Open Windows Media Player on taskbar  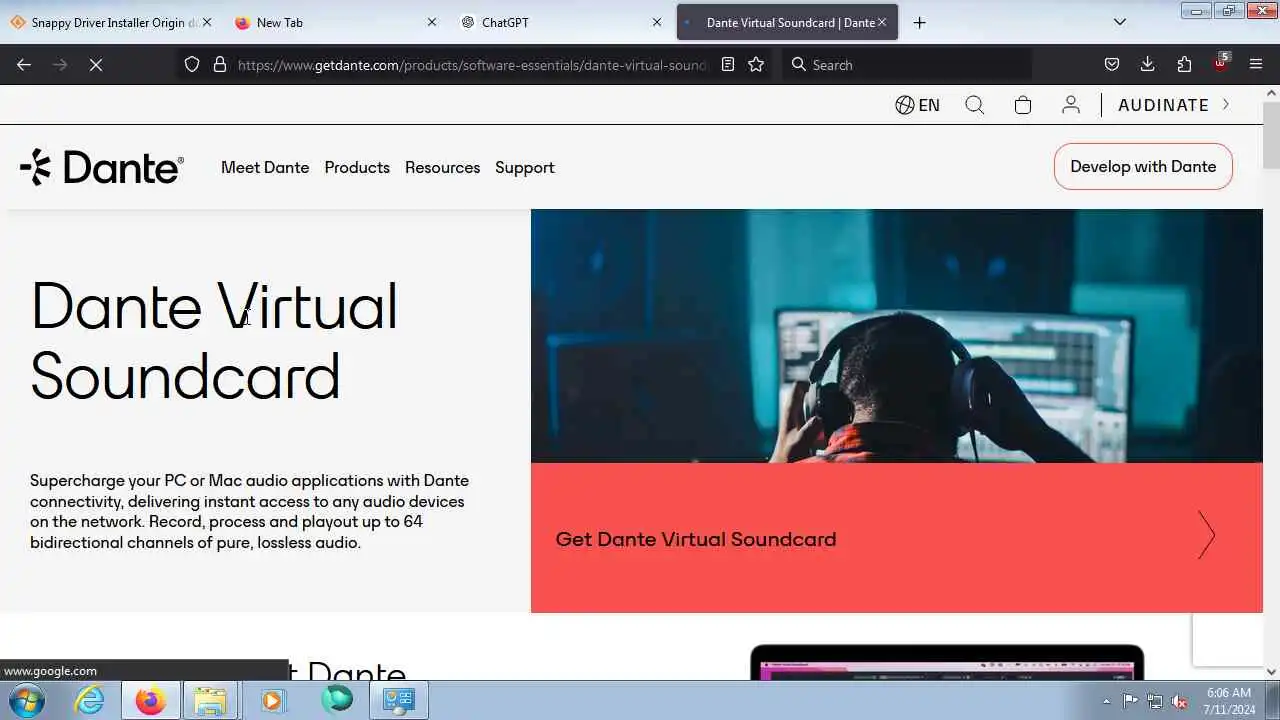[x=272, y=700]
